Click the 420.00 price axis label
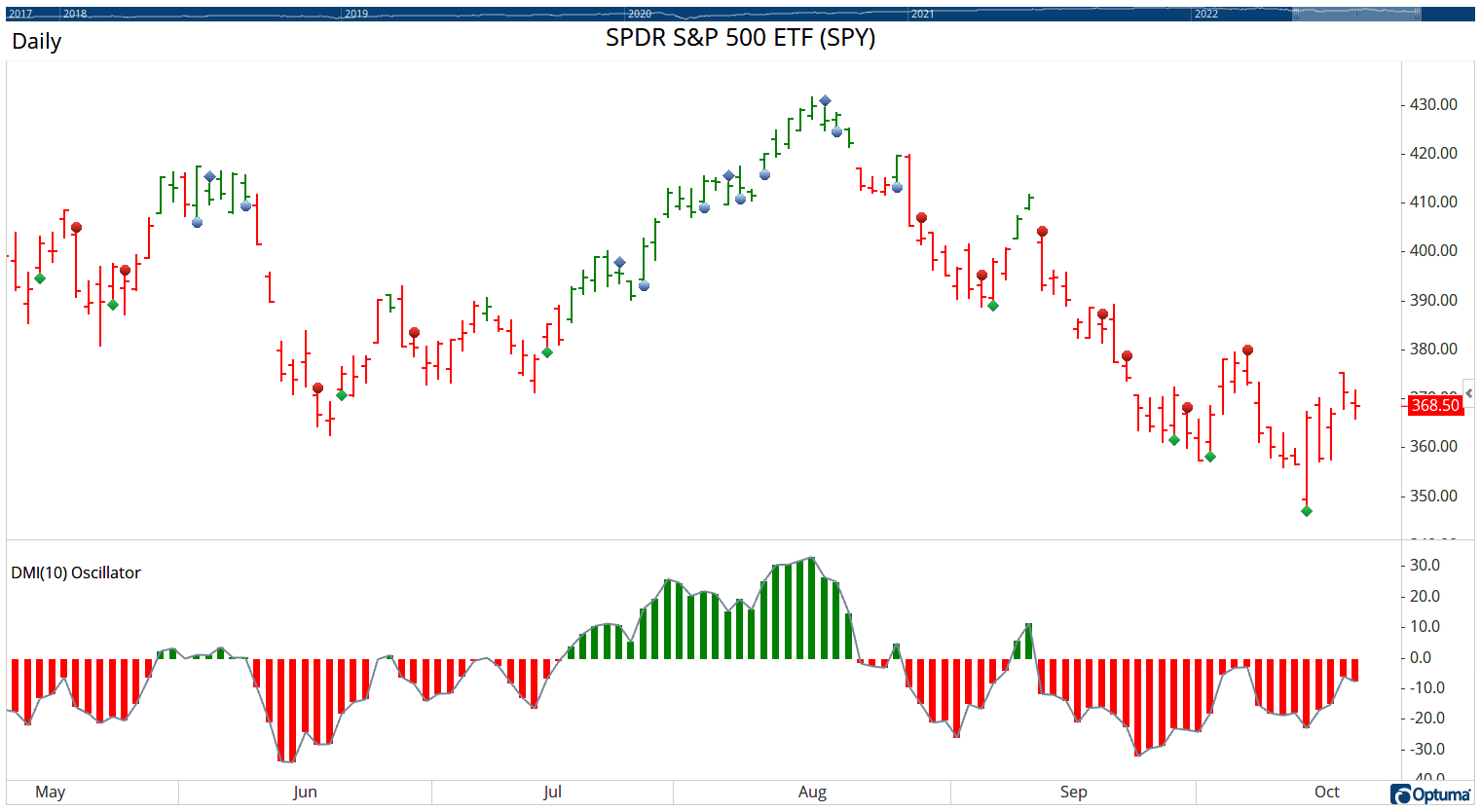Viewport: 1481px width, 812px height. (1434, 153)
